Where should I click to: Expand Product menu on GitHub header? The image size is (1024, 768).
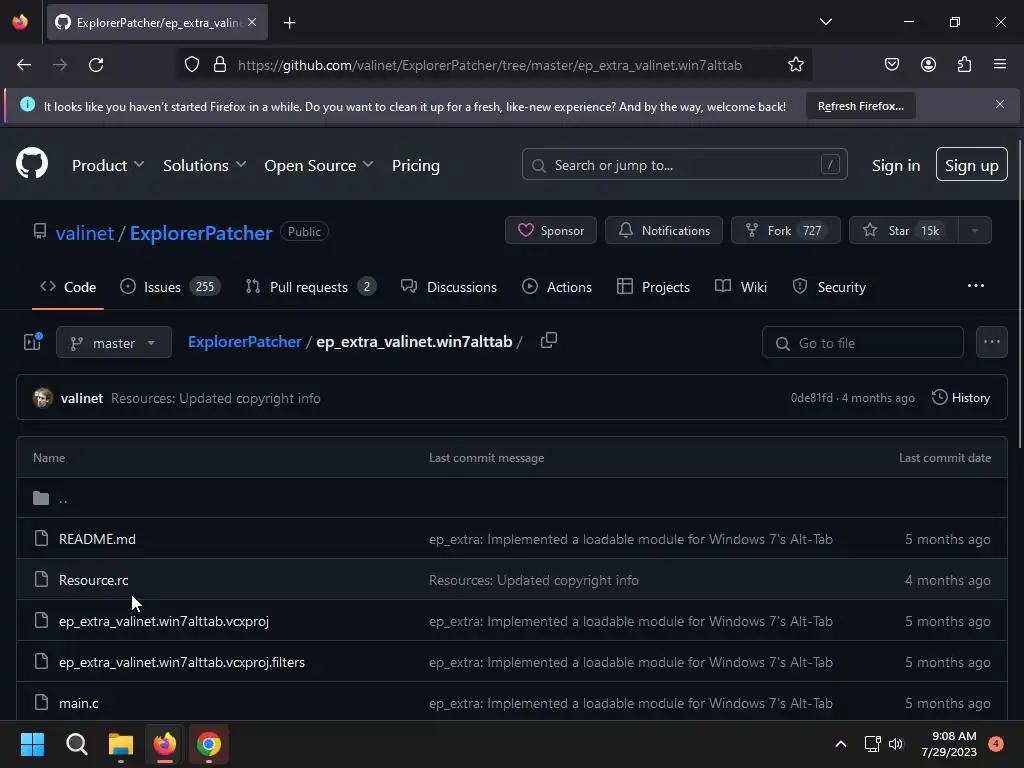coord(108,166)
